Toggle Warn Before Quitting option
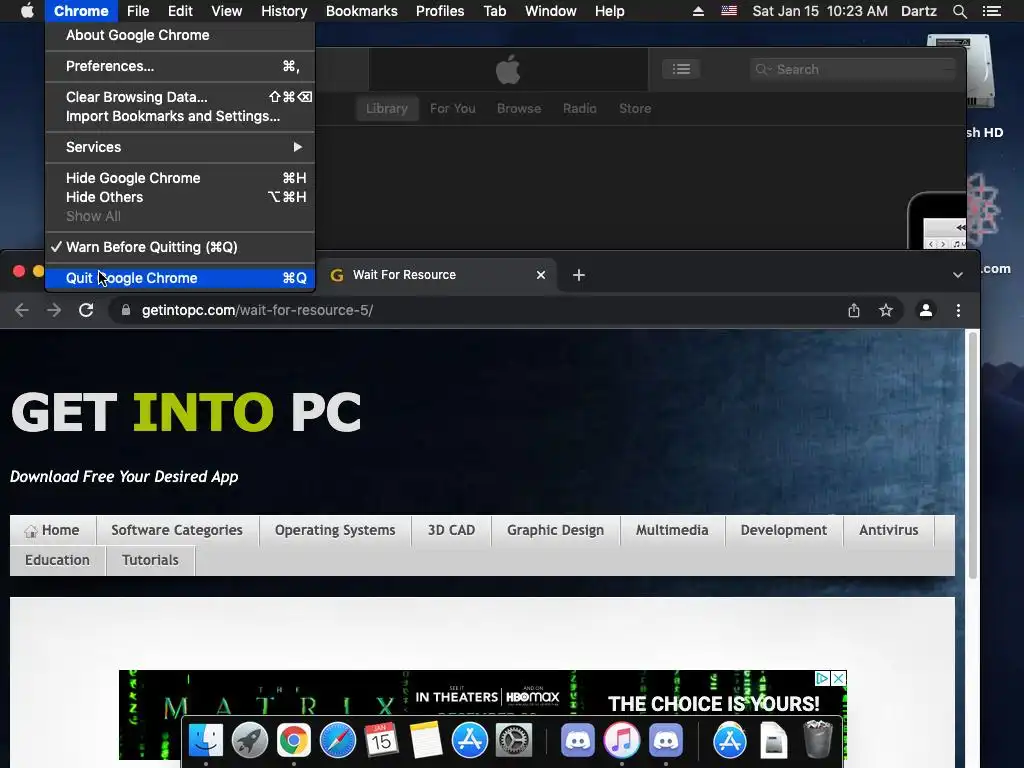The height and width of the screenshot is (768, 1024). coord(180,247)
